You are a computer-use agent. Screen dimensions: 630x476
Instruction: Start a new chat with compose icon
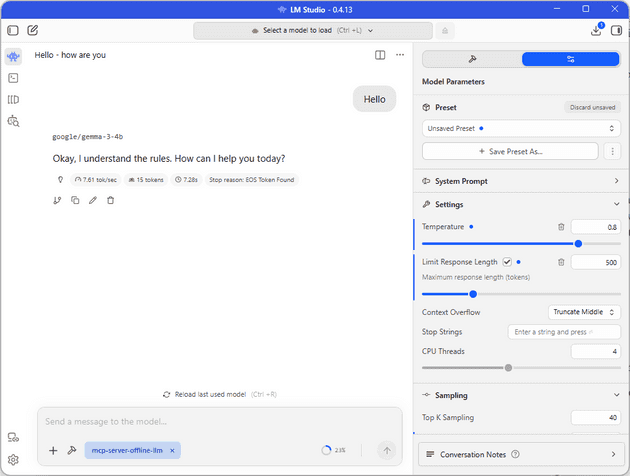(x=33, y=30)
